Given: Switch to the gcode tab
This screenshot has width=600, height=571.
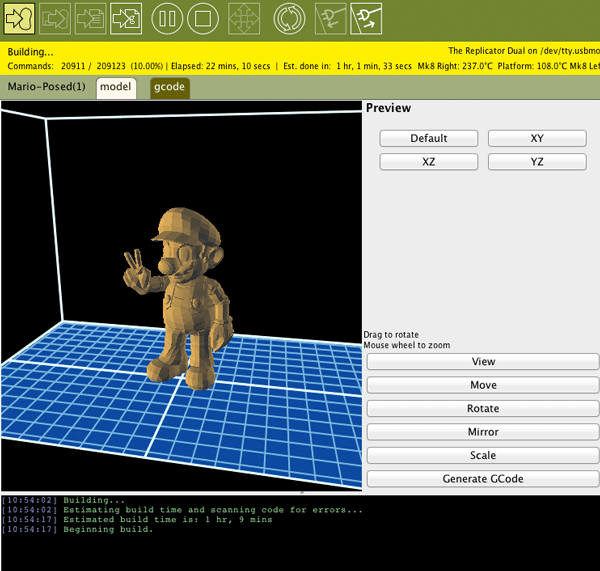Looking at the screenshot, I should pos(170,88).
